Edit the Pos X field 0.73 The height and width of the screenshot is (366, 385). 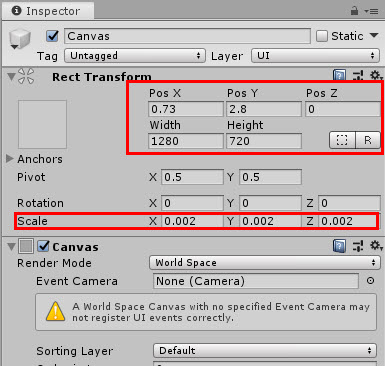(x=186, y=109)
